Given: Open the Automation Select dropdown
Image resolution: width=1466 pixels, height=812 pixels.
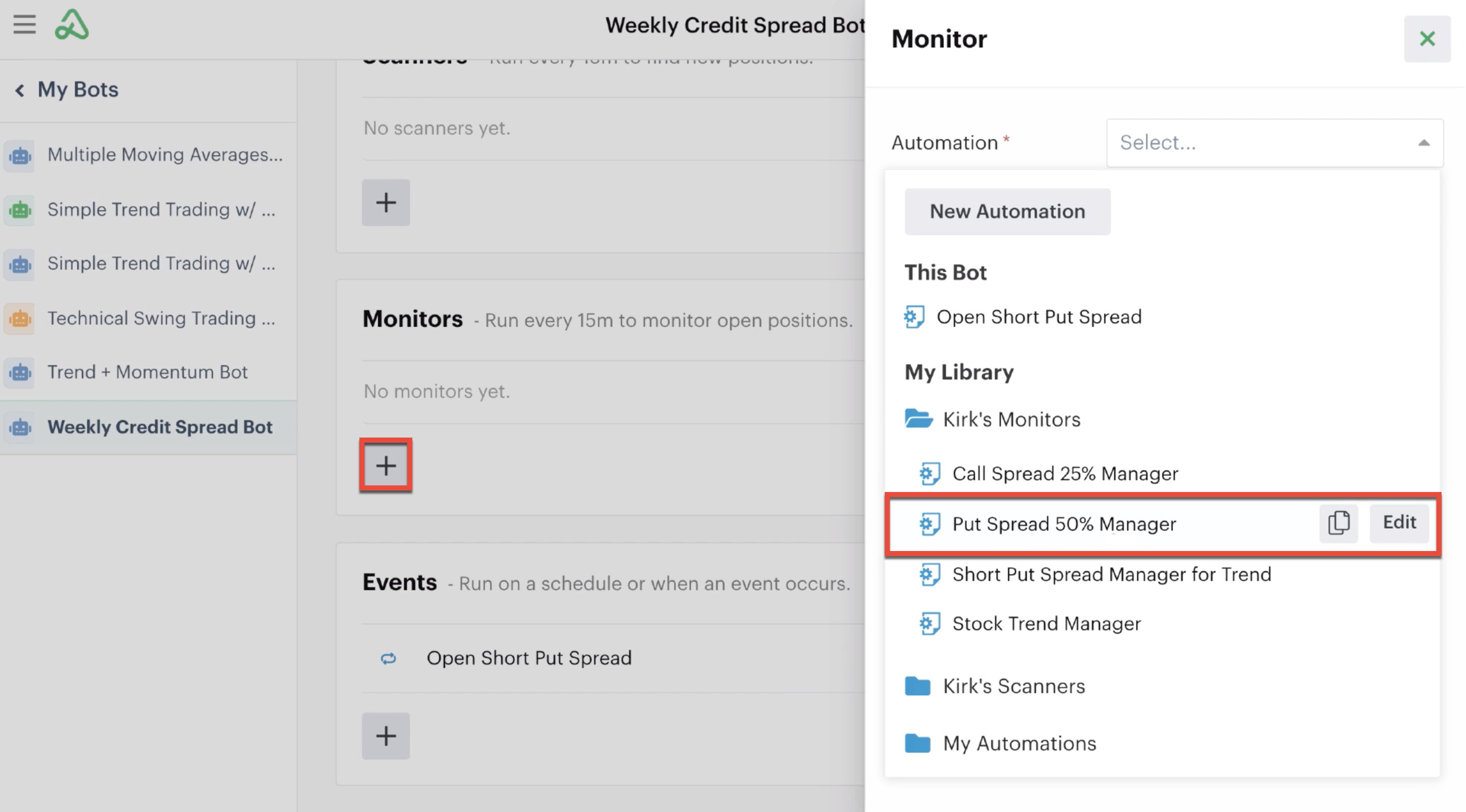Looking at the screenshot, I should tap(1274, 143).
